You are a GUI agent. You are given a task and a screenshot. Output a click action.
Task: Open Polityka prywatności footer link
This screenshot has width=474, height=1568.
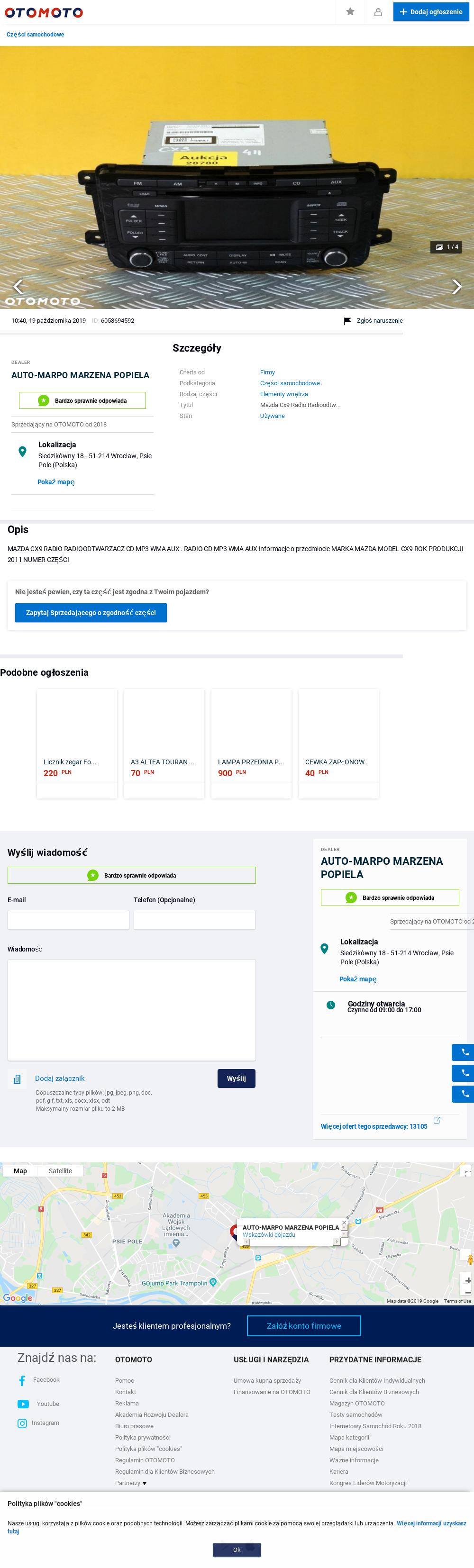[x=143, y=1438]
